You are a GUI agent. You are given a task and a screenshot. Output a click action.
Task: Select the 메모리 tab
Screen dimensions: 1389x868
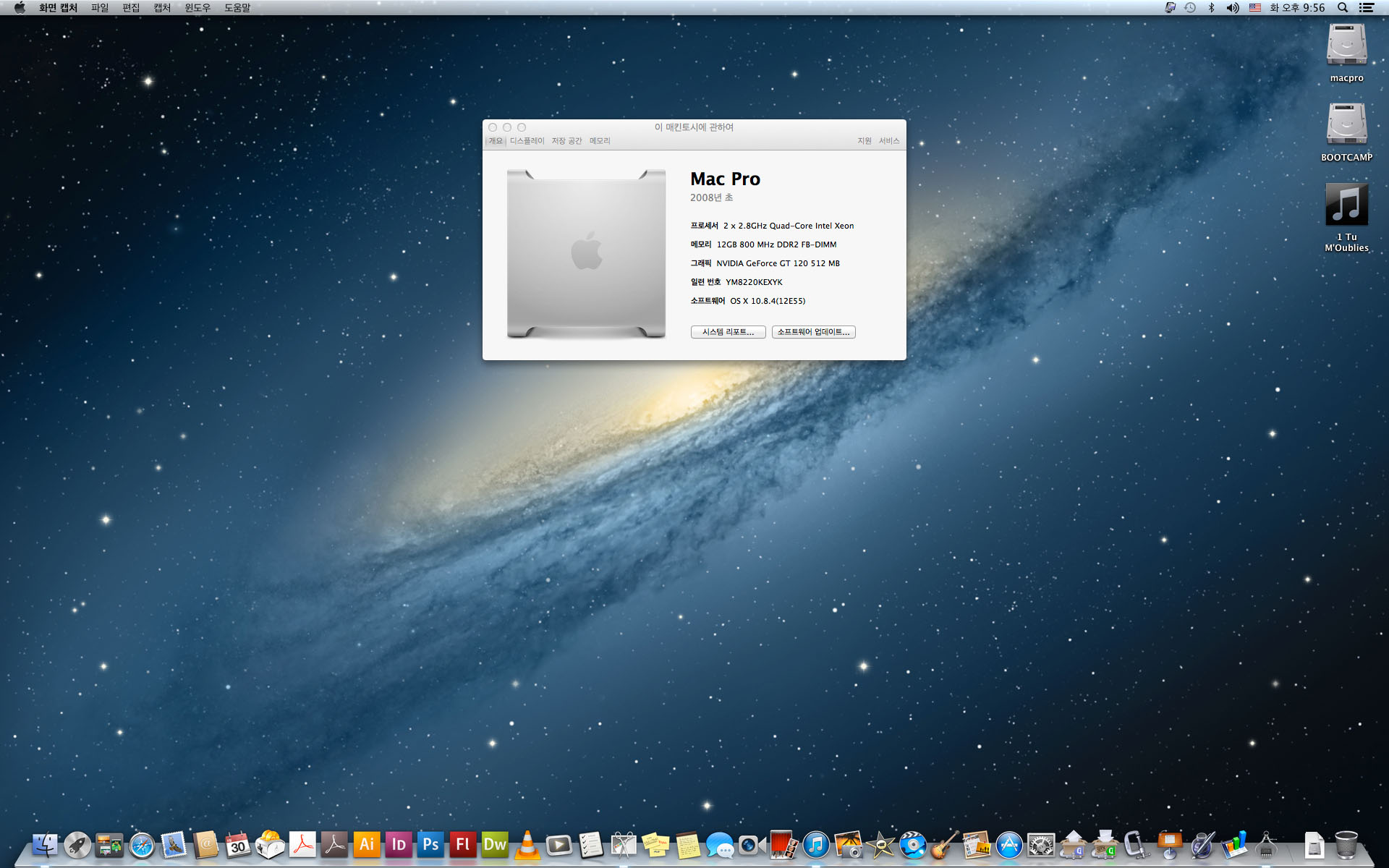[x=600, y=141]
